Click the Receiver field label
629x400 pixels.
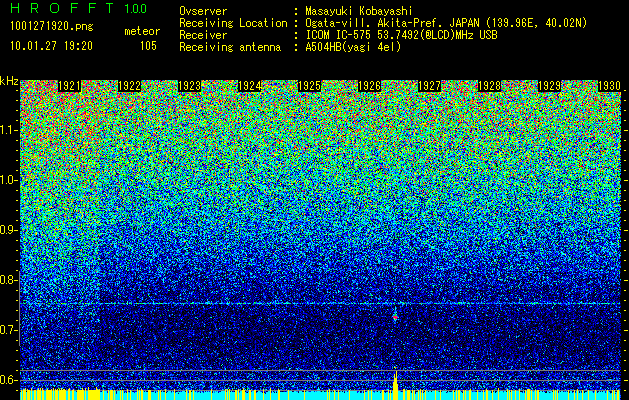[x=203, y=35]
